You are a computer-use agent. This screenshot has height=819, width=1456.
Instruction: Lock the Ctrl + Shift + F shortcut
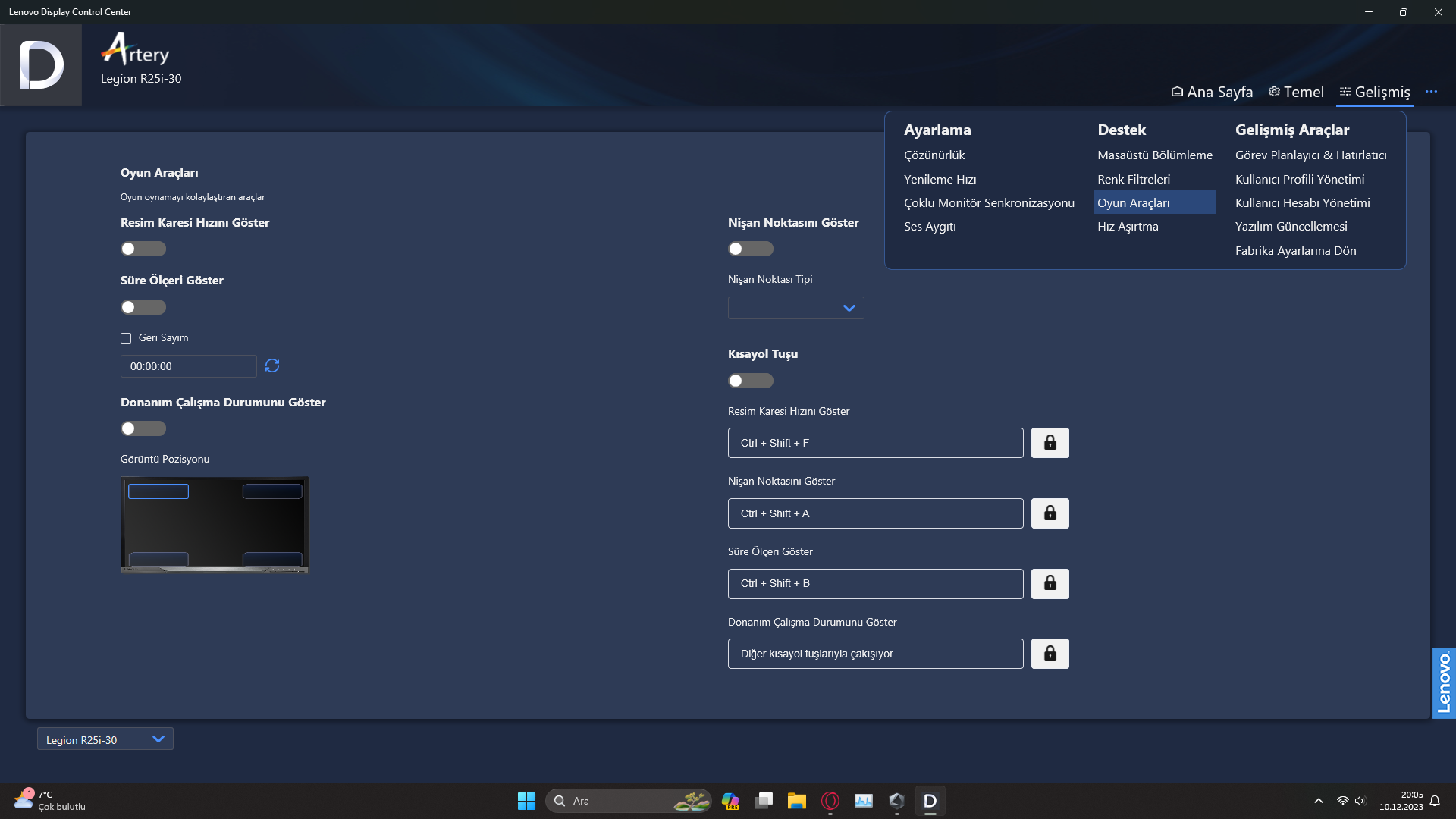pos(1050,443)
